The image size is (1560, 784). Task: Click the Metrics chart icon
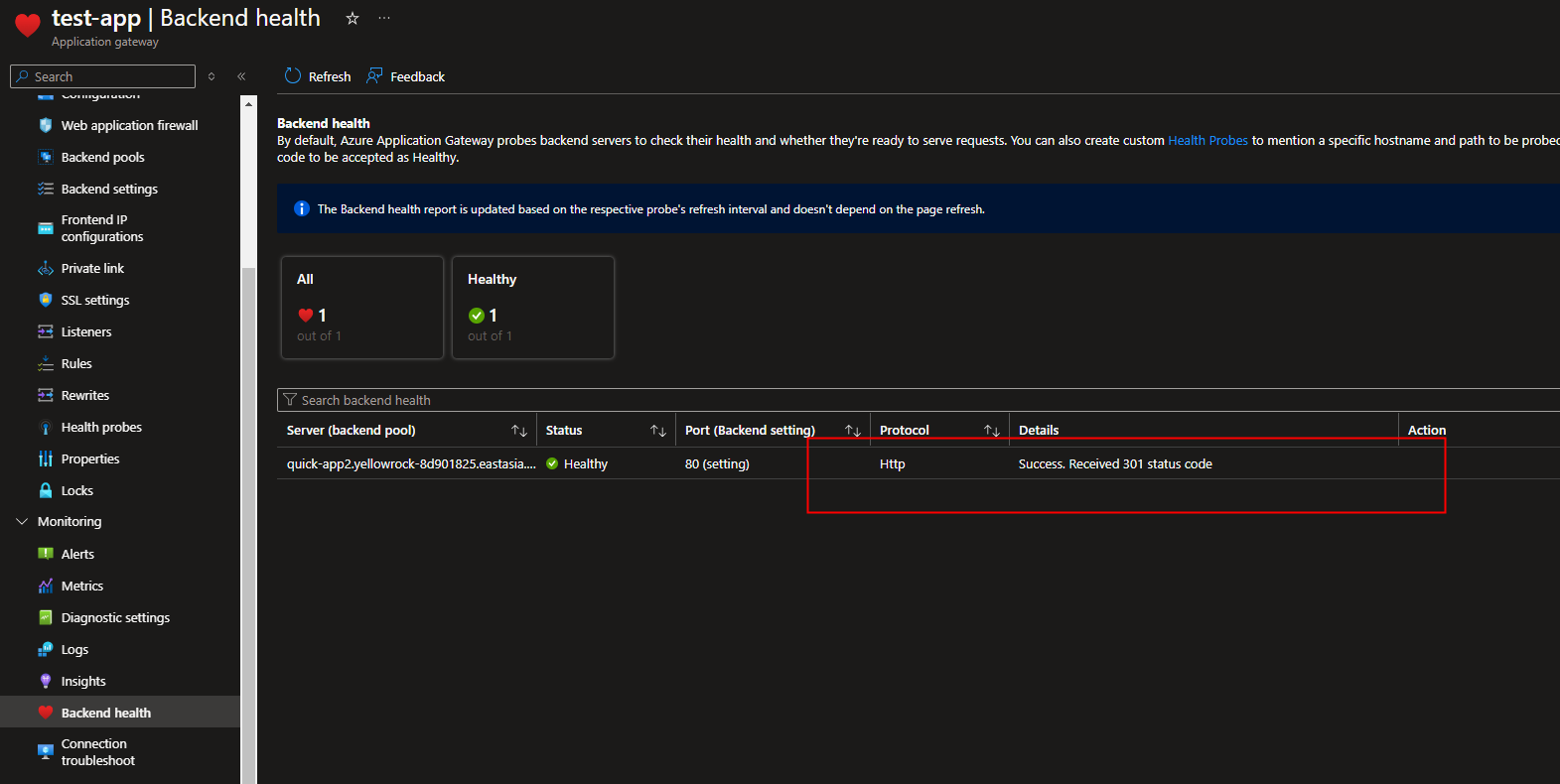[46, 586]
